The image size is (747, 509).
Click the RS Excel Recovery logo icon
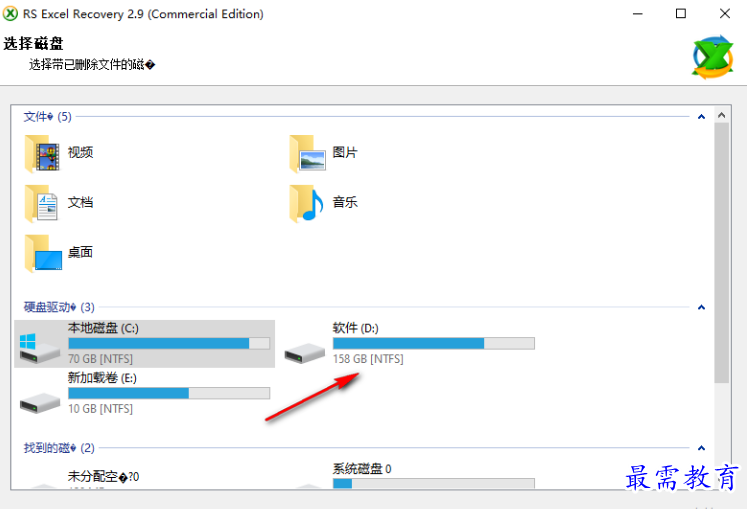(x=713, y=58)
